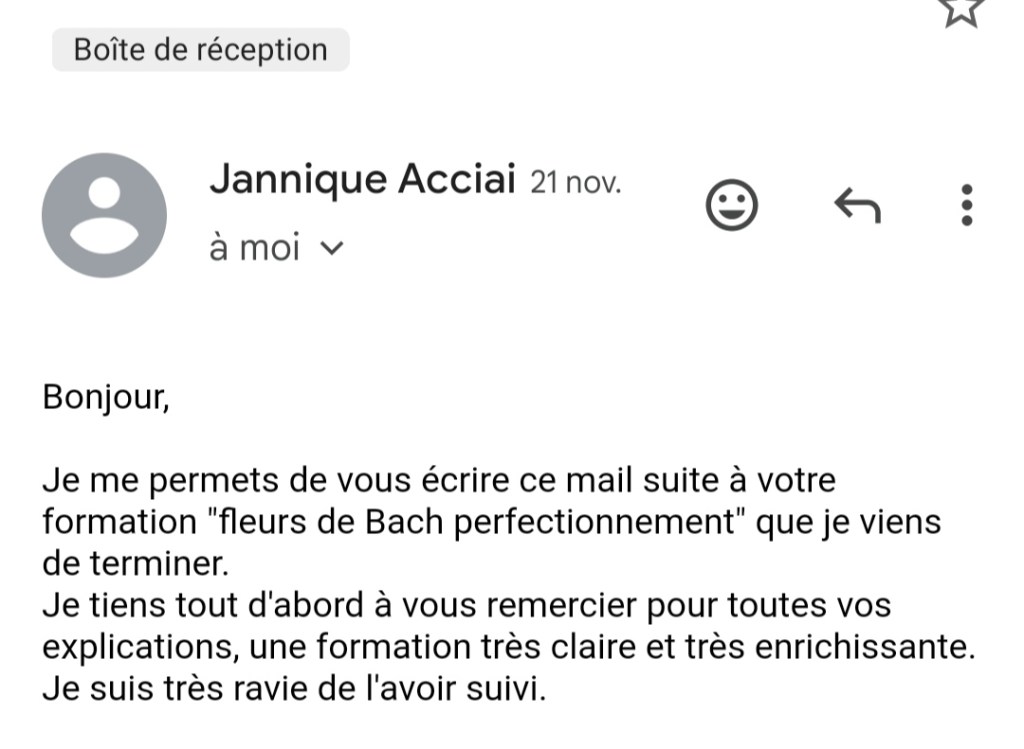
Task: Star this email with the star icon
Action: [961, 10]
